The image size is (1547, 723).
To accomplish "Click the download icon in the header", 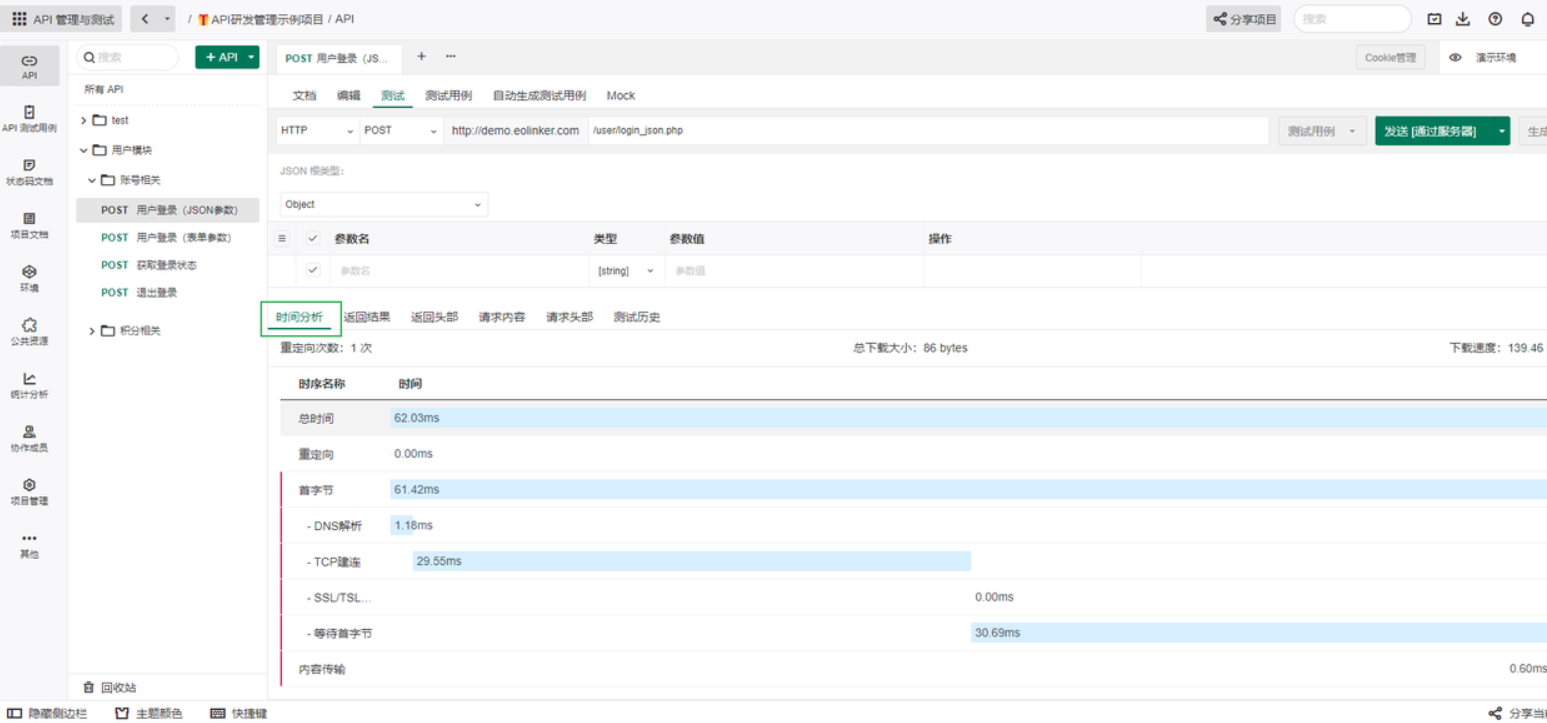I will (1463, 19).
